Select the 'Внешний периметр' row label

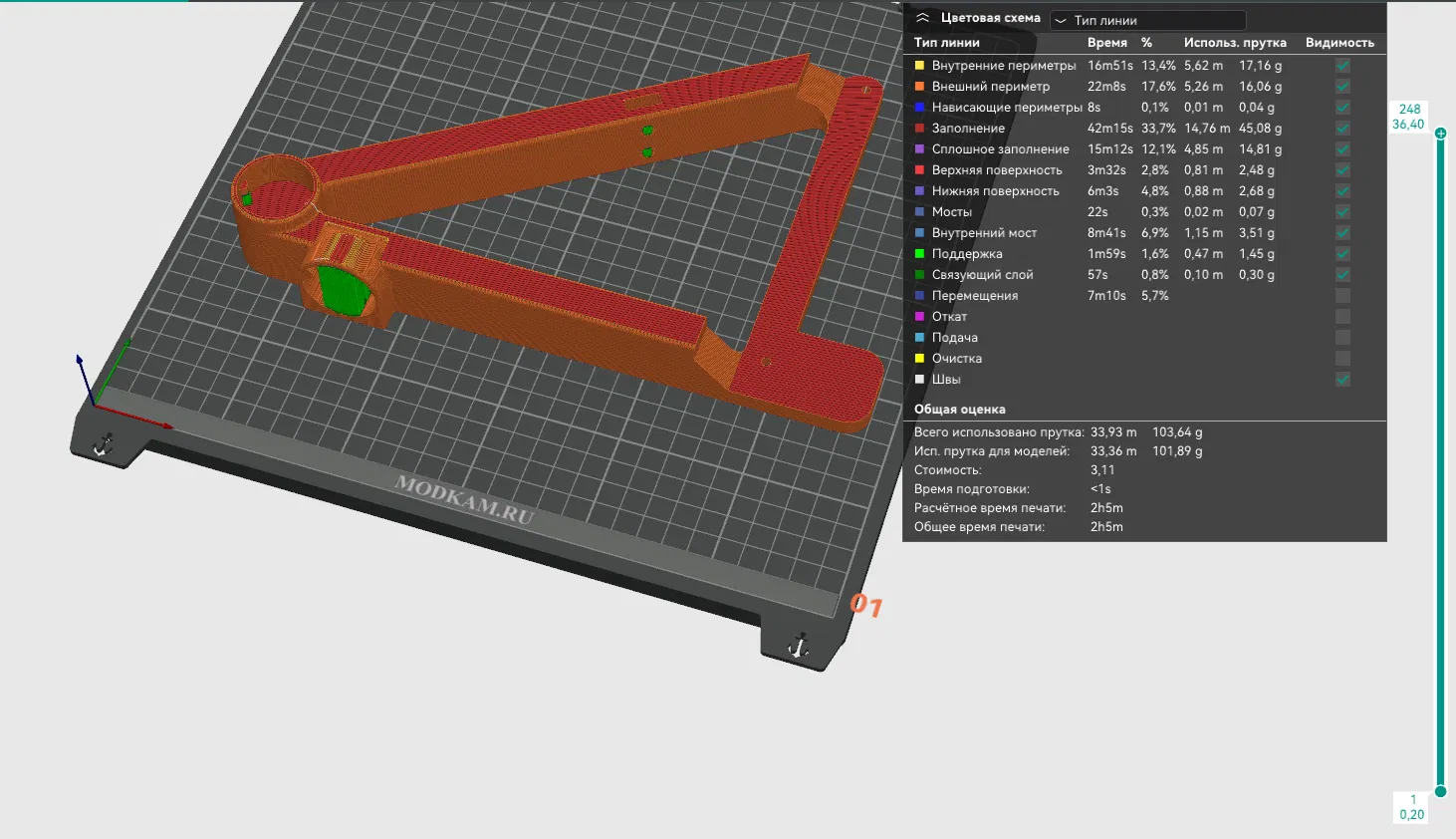[x=991, y=87]
